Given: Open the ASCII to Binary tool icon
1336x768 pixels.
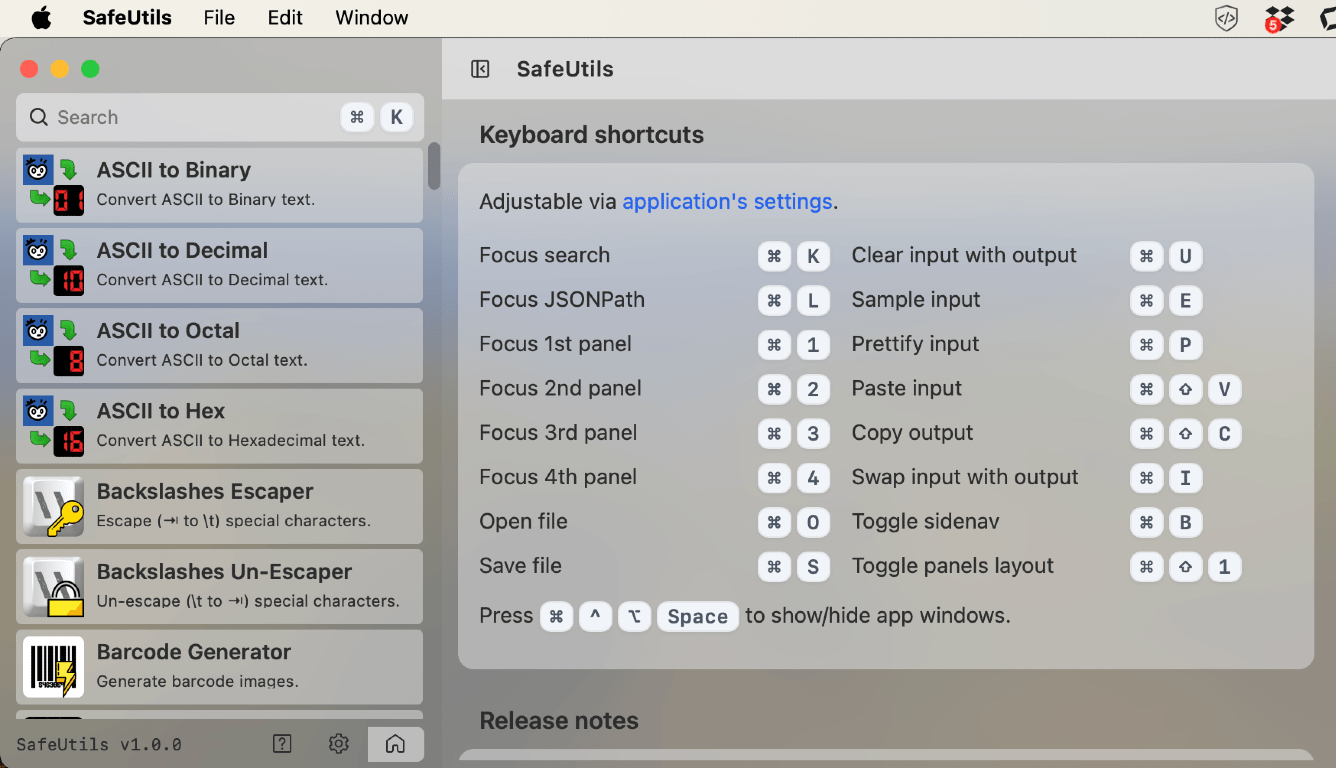Looking at the screenshot, I should tap(54, 185).
